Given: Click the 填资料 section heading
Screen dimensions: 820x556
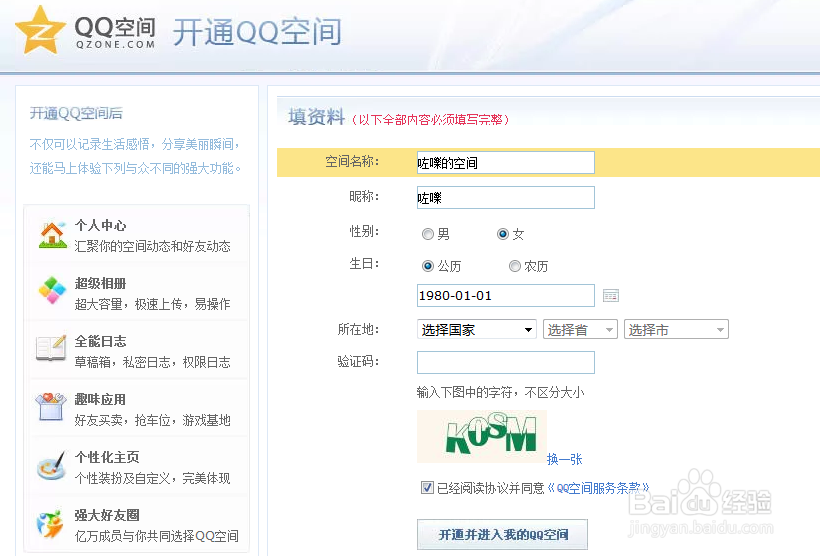Looking at the screenshot, I should click(316, 117).
